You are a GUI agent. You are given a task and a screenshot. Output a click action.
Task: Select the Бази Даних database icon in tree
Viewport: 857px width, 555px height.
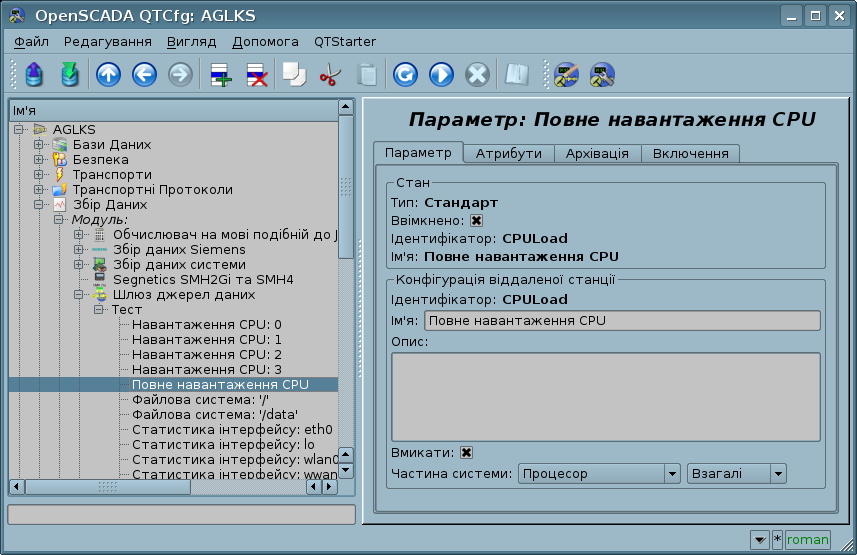click(x=60, y=144)
